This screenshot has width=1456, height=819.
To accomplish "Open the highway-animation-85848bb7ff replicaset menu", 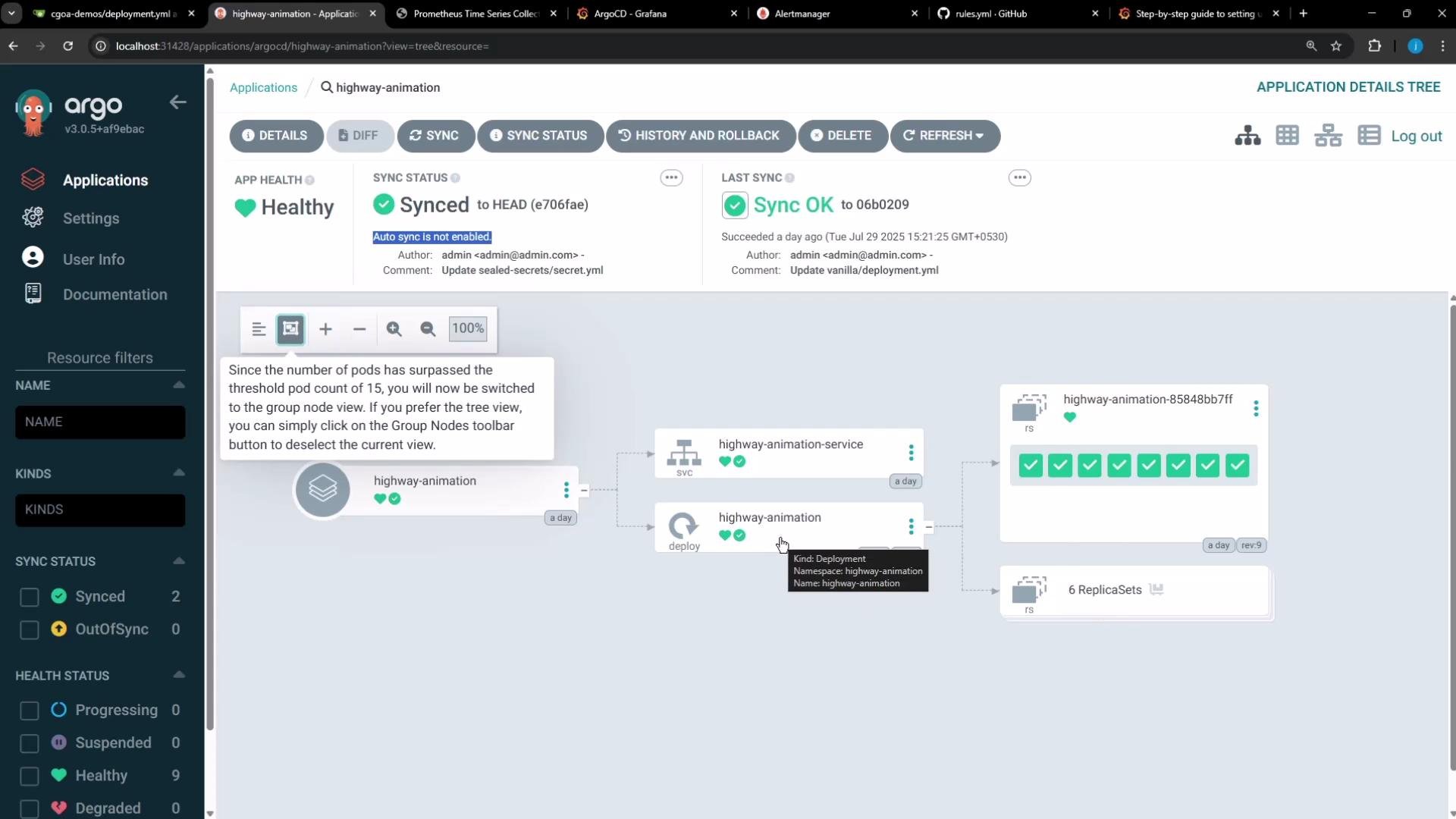I will (1256, 409).
